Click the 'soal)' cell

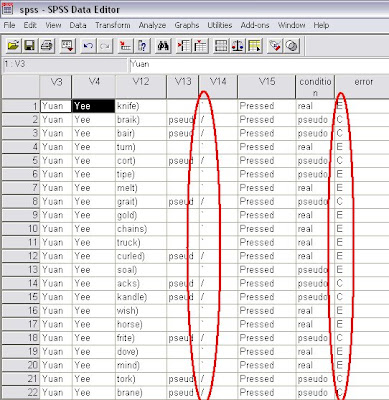click(x=141, y=270)
